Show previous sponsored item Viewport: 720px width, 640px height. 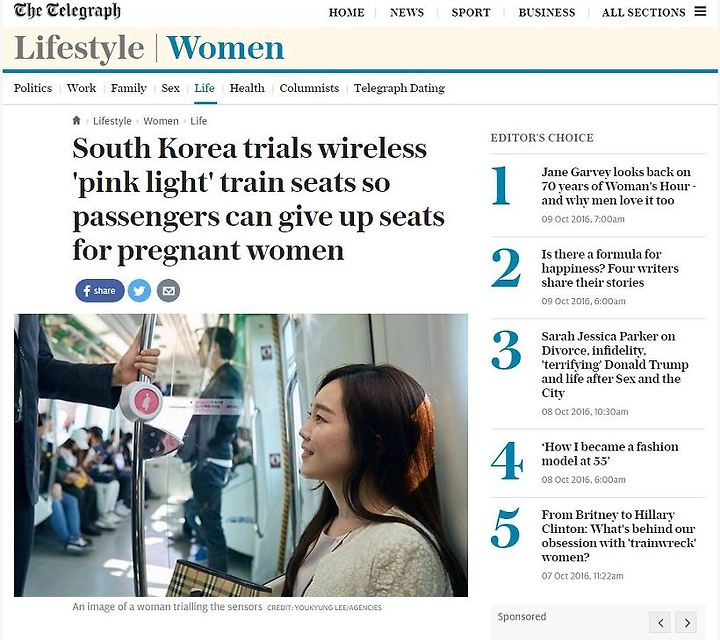(661, 623)
